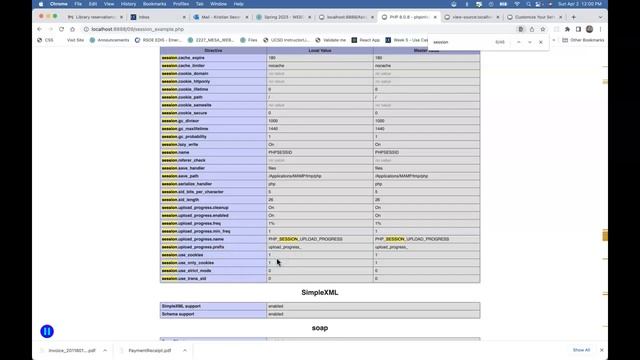The width and height of the screenshot is (640, 360).
Task: Open the Window menu
Action: (218, 4)
